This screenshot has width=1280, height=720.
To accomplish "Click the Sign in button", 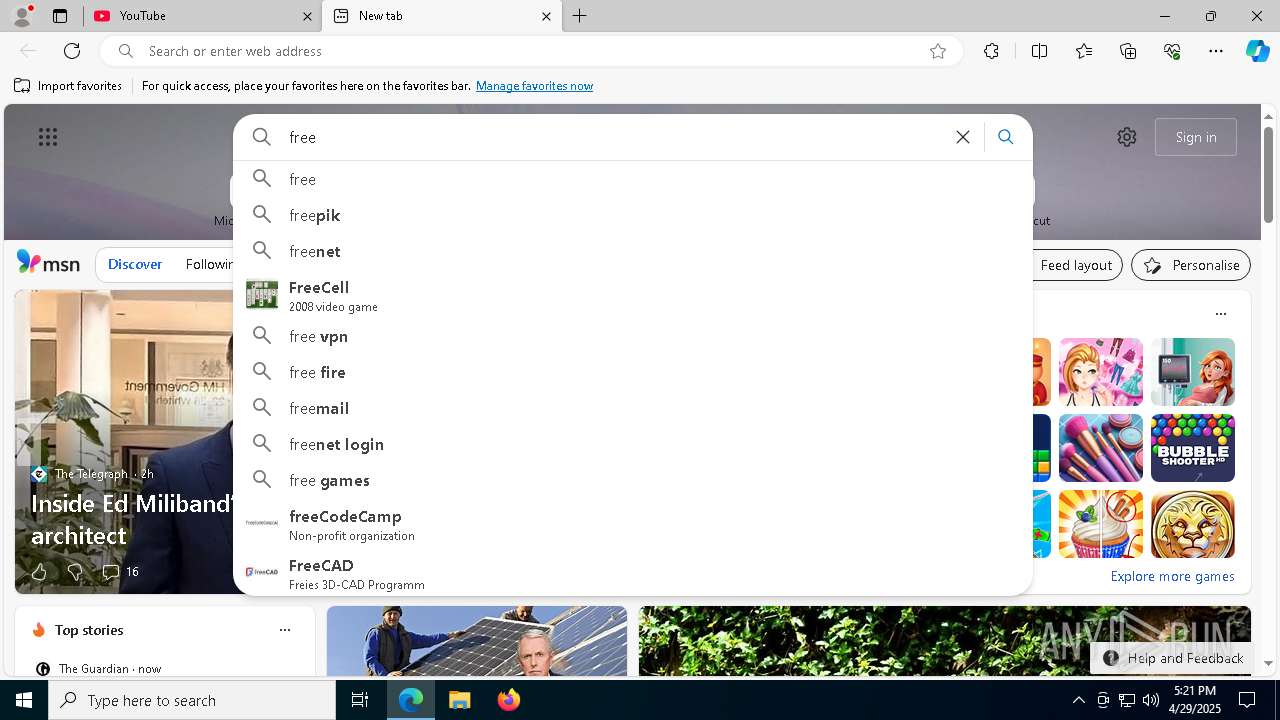I will [1196, 137].
